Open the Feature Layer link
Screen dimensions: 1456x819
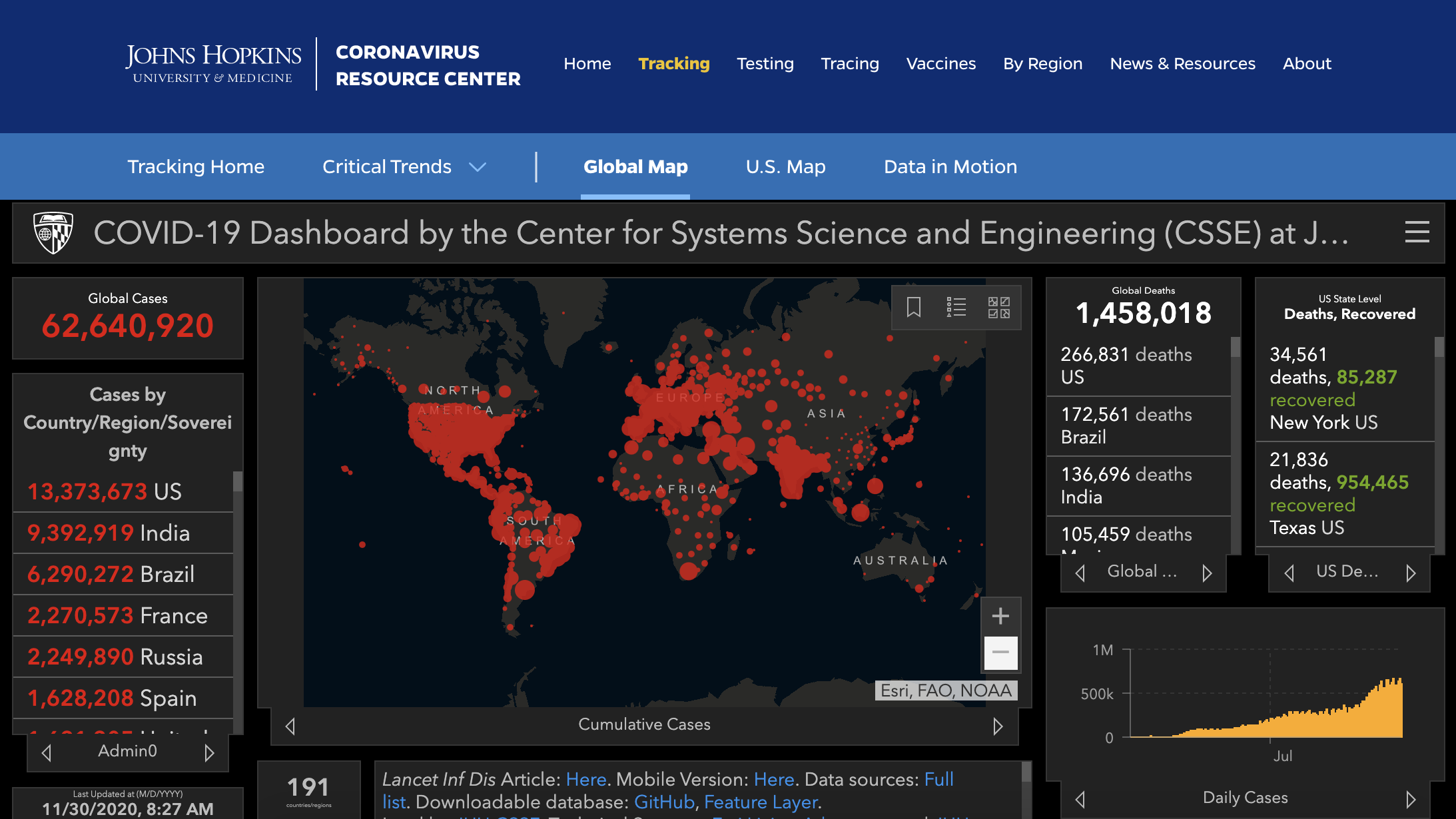click(761, 802)
